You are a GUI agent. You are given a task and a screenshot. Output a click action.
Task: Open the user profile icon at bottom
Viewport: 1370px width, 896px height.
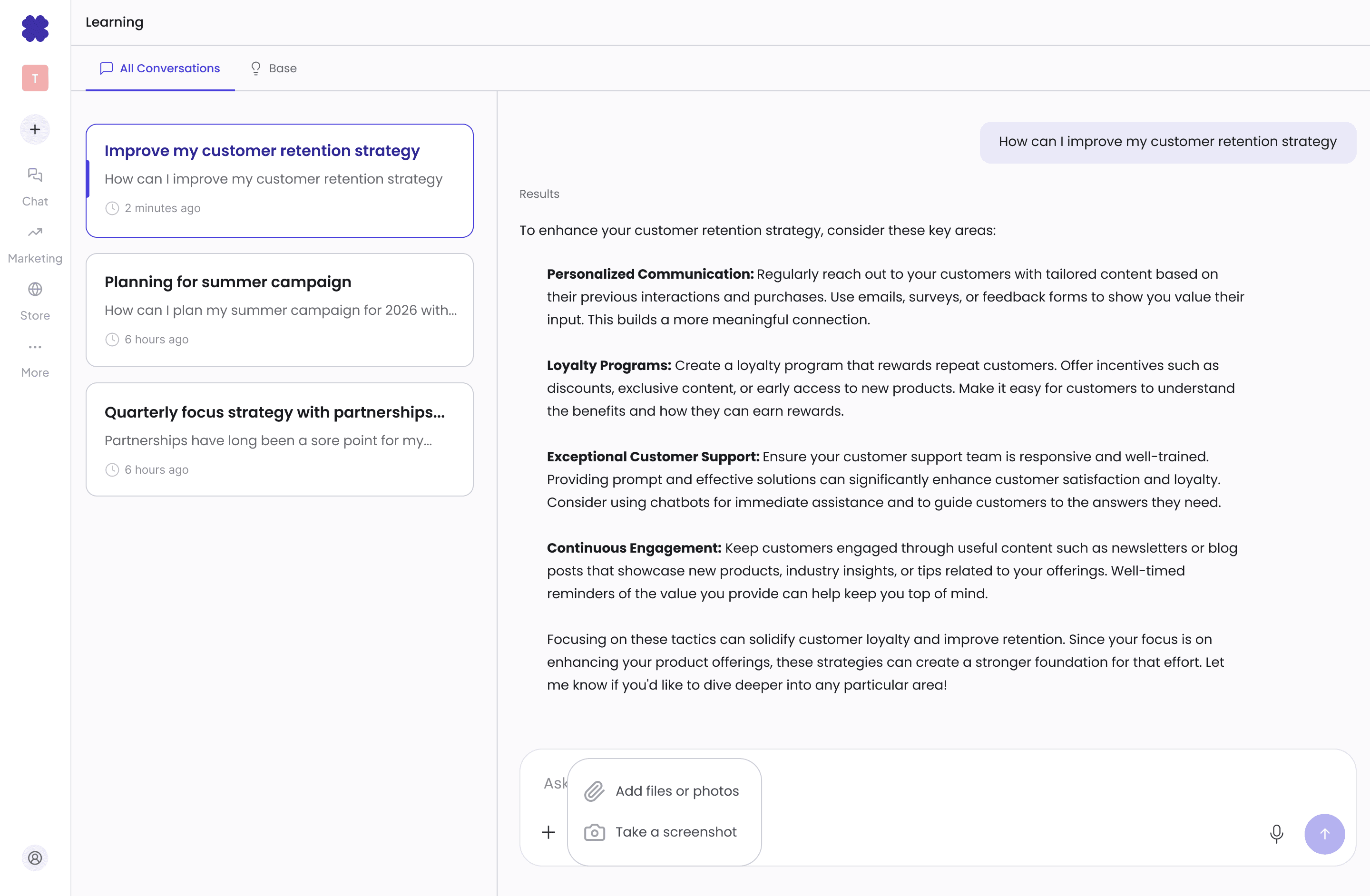35,857
